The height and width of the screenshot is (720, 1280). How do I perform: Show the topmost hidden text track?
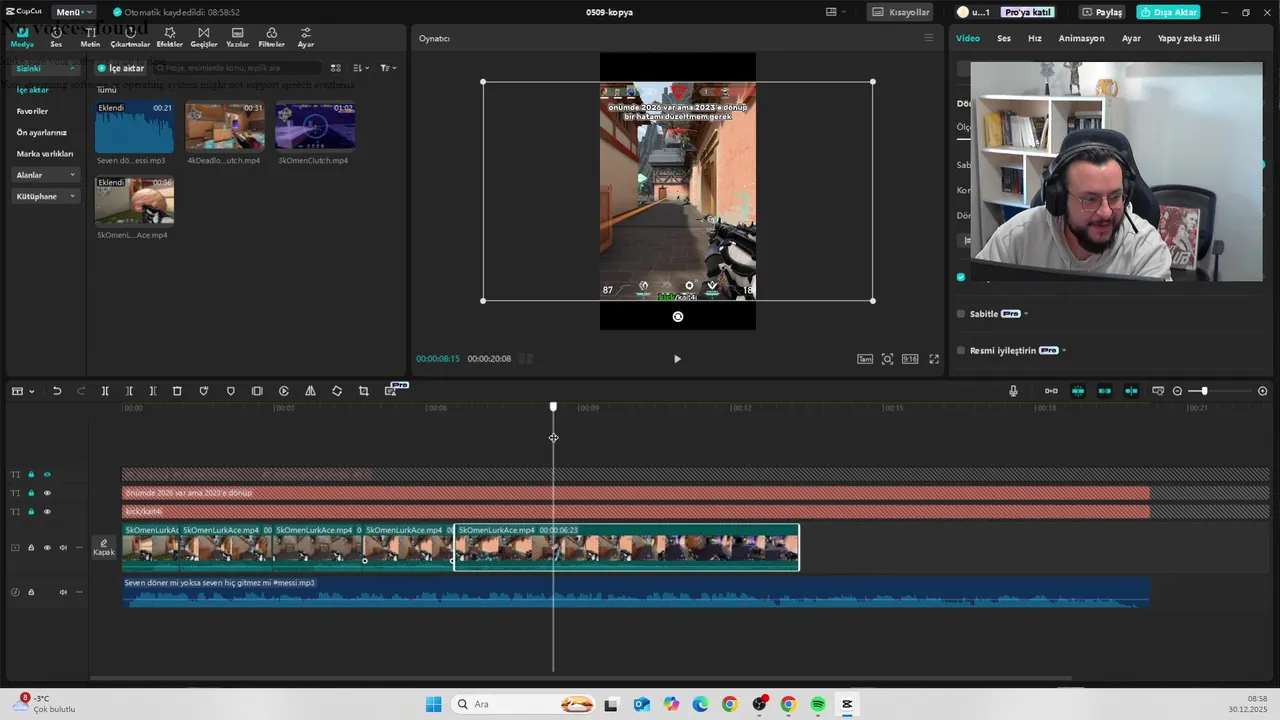tap(47, 474)
